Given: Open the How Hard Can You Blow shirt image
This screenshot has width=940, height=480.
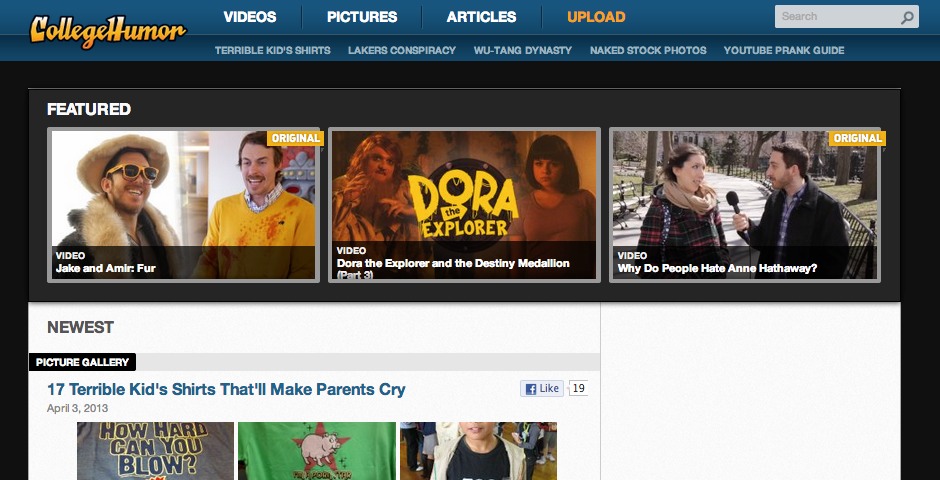Looking at the screenshot, I should click(155, 451).
